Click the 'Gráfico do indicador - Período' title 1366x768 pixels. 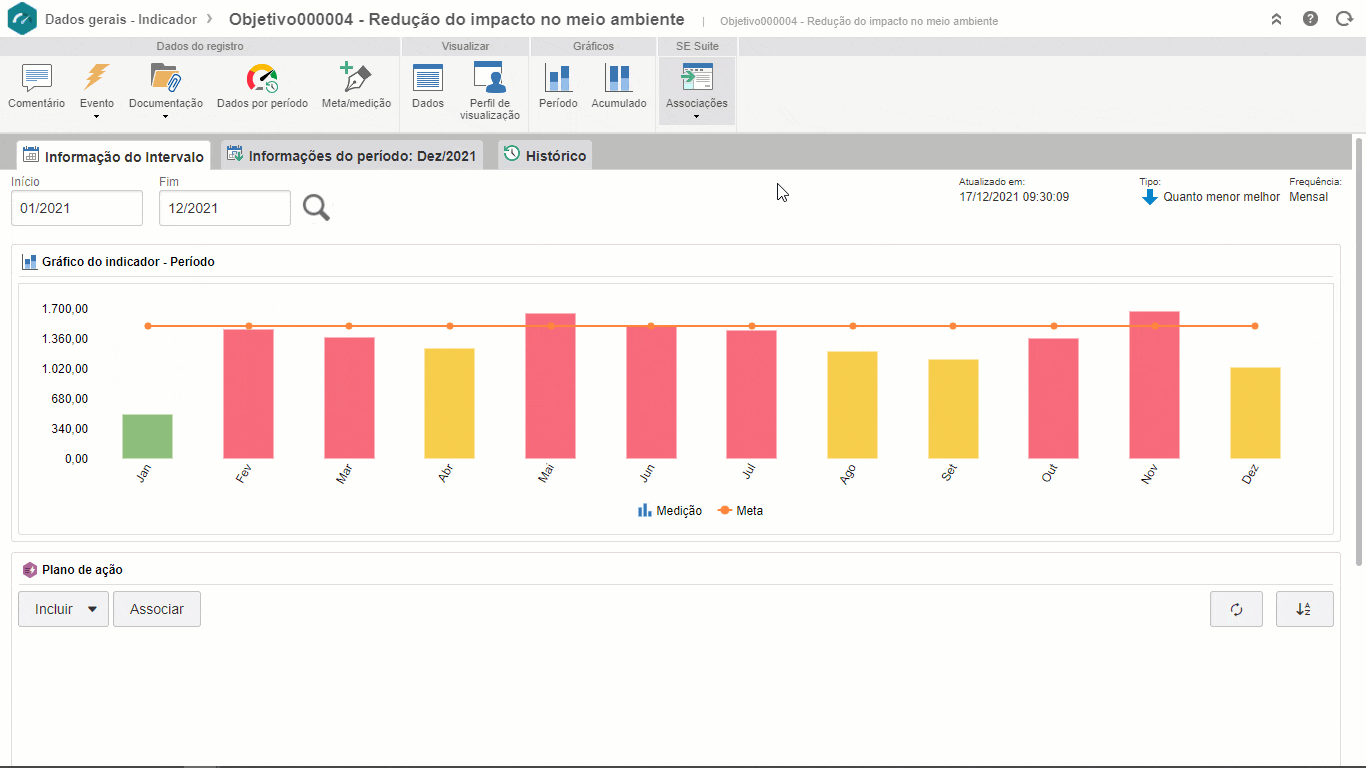(x=128, y=262)
